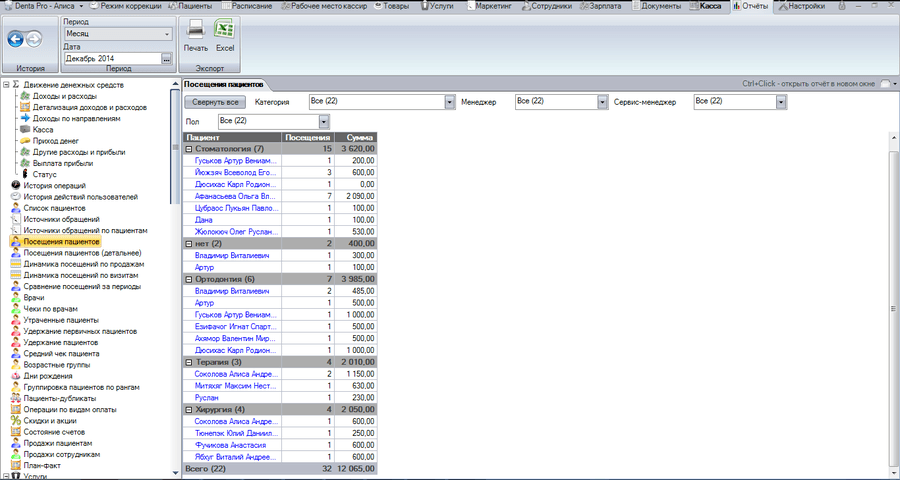Go back using the blue History arrow
The width and height of the screenshot is (900, 480).
coord(16,39)
